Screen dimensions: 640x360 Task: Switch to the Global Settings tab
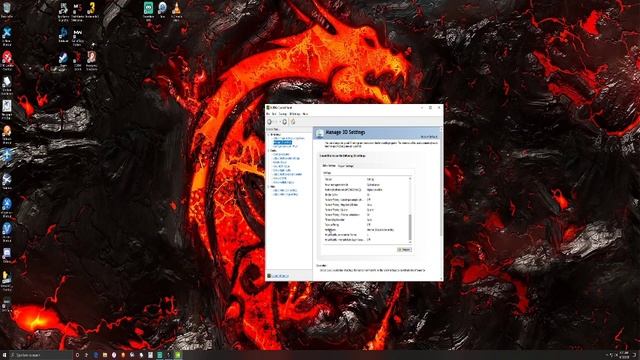[329, 166]
